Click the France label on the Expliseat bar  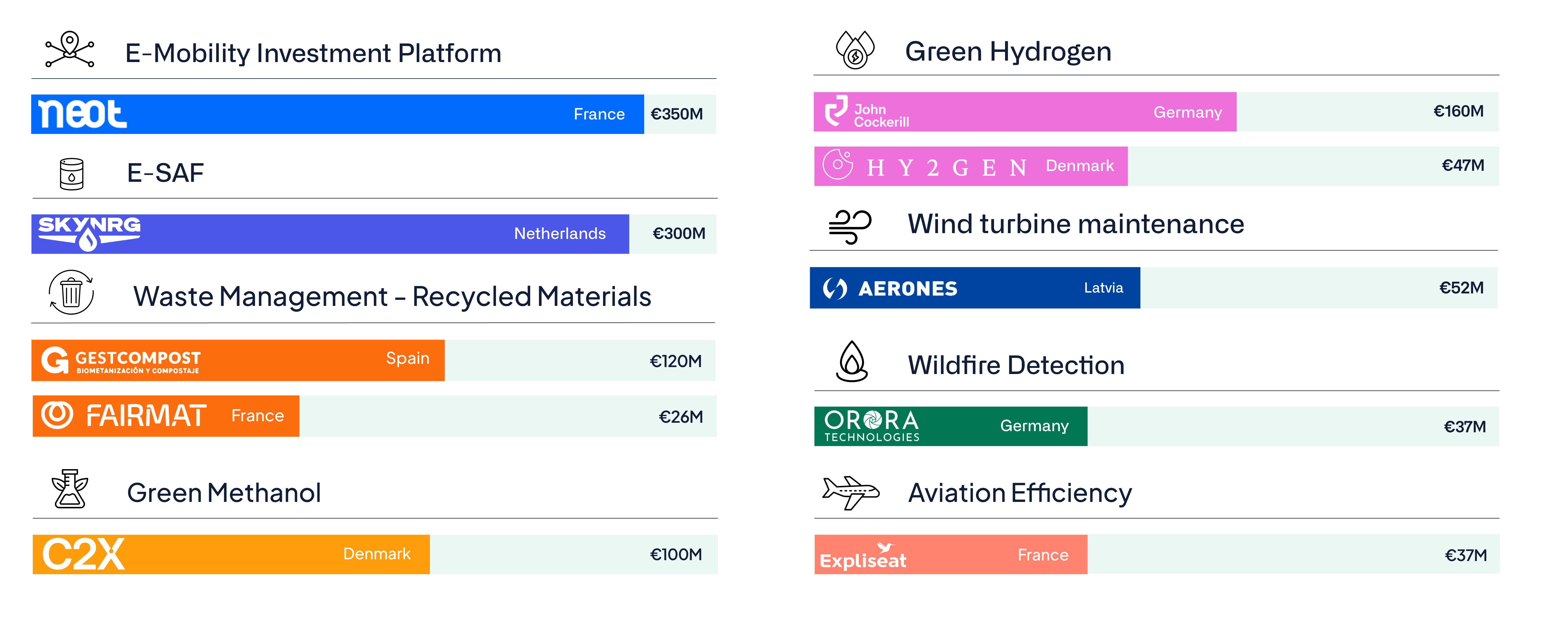(1043, 555)
